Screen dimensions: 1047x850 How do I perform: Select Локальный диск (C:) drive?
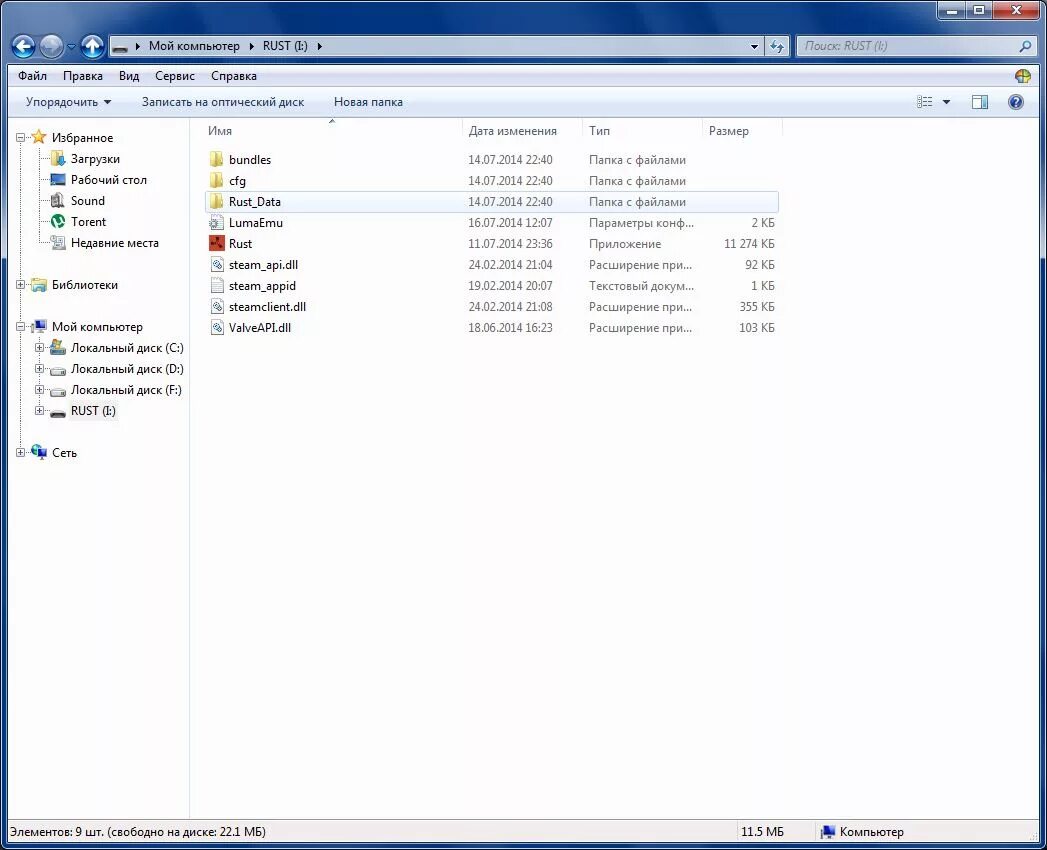127,348
